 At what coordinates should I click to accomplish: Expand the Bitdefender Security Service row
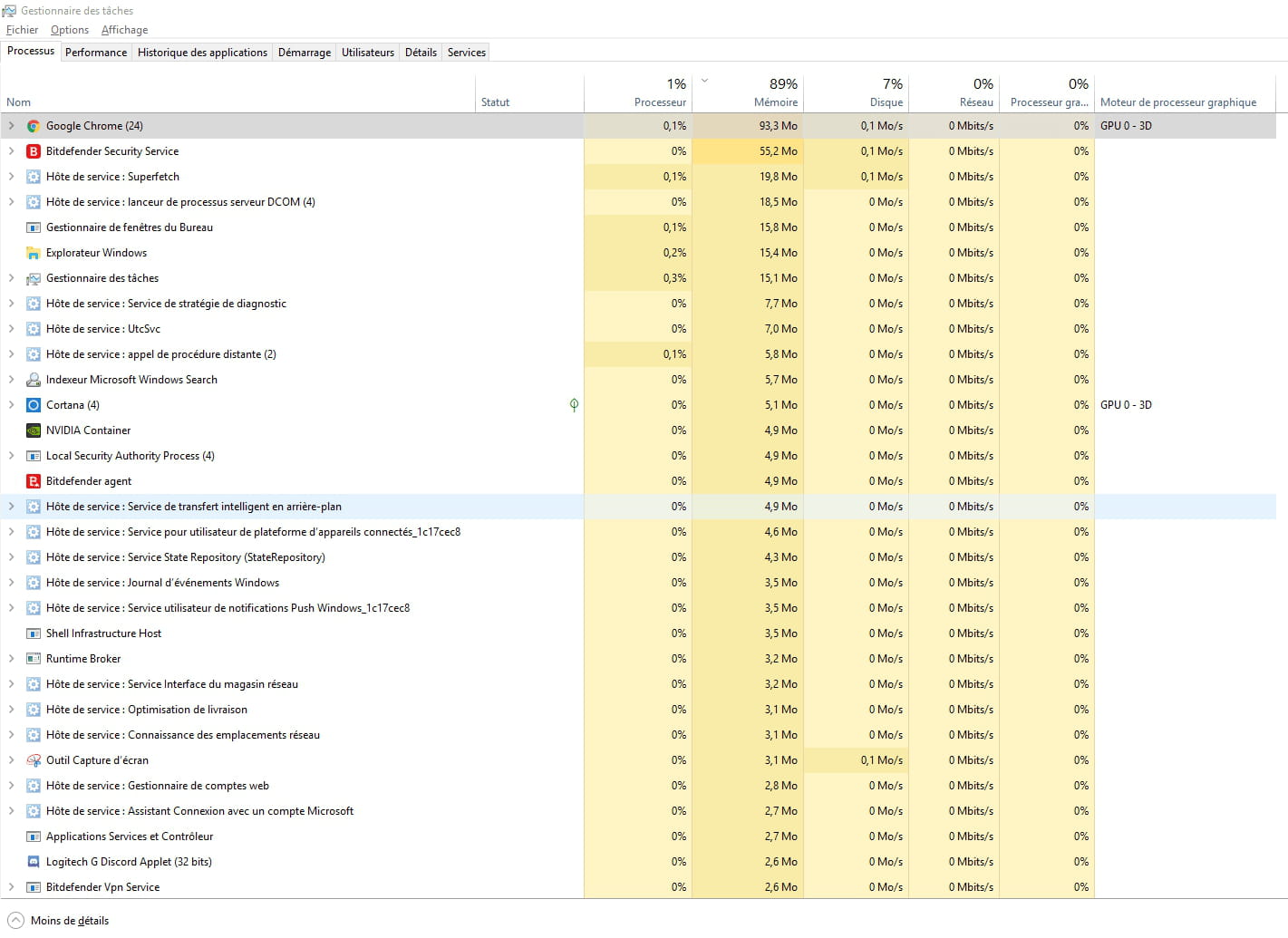click(x=11, y=151)
